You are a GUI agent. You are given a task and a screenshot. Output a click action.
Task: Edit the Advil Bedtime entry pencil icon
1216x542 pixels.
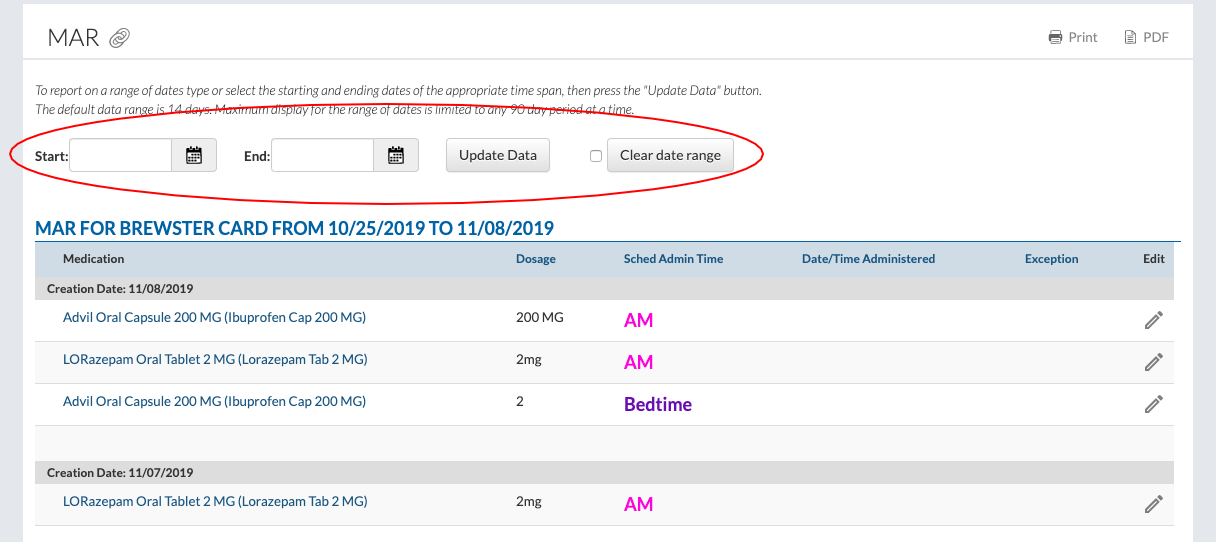pos(1153,404)
